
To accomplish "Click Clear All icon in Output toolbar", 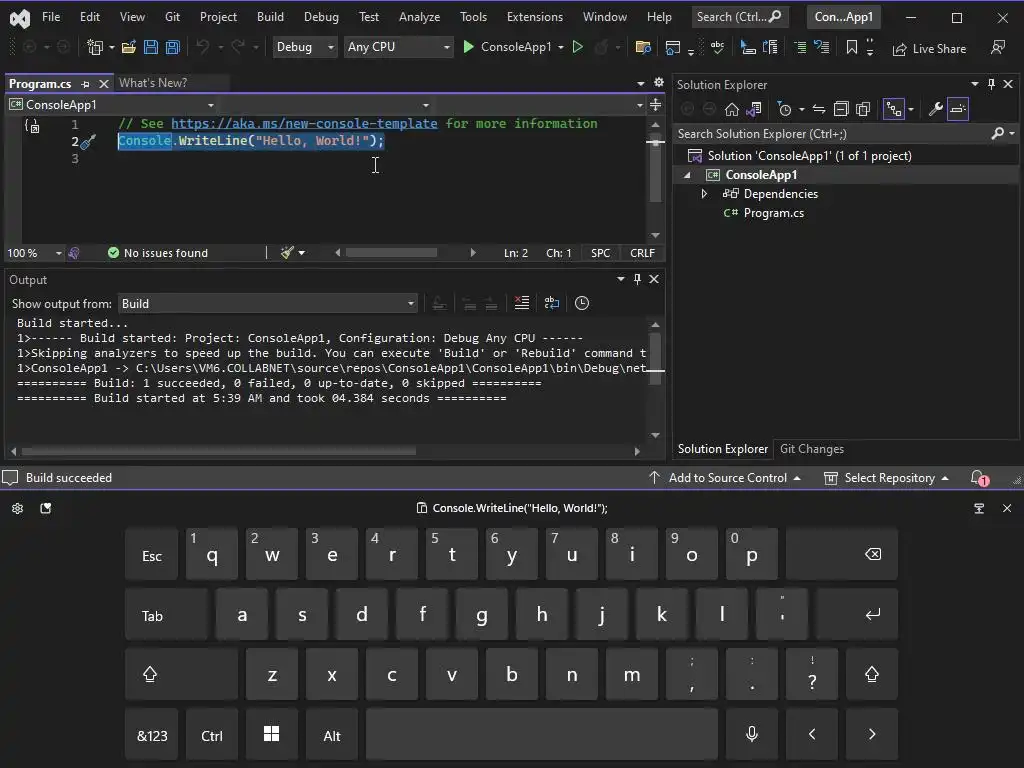I will click(522, 303).
